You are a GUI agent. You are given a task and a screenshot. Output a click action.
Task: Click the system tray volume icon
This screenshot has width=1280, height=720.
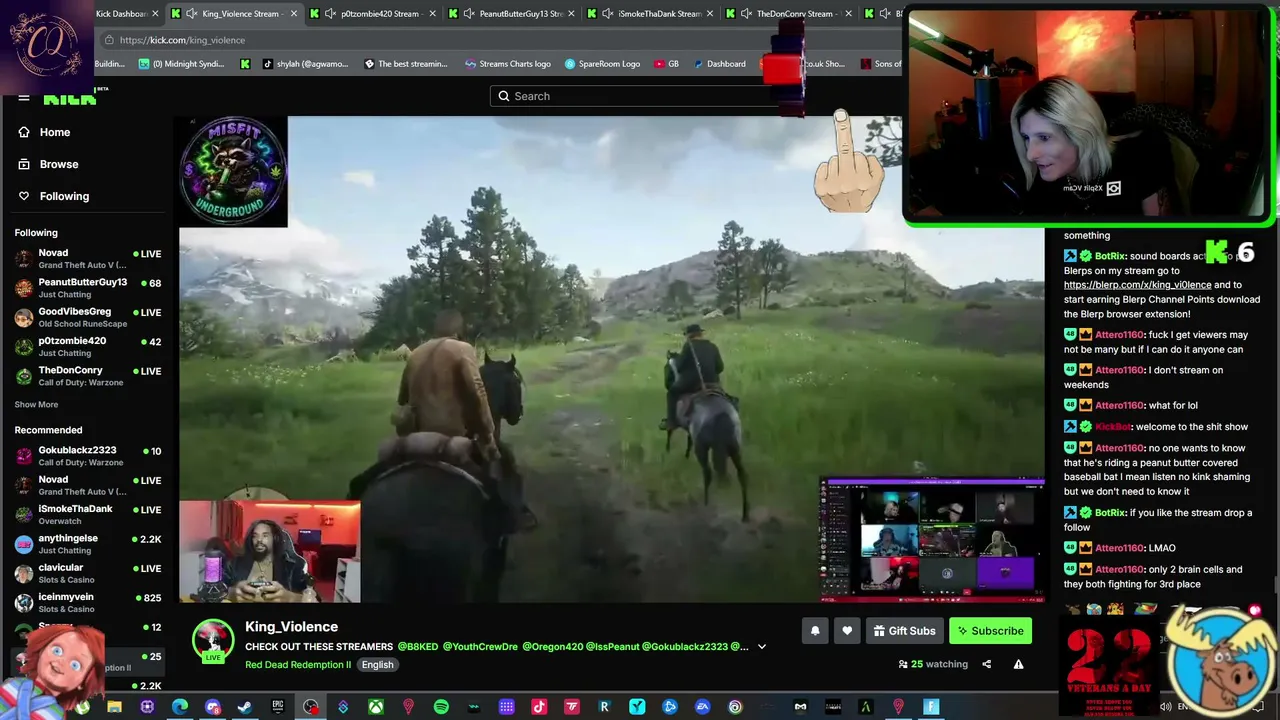point(1166,707)
